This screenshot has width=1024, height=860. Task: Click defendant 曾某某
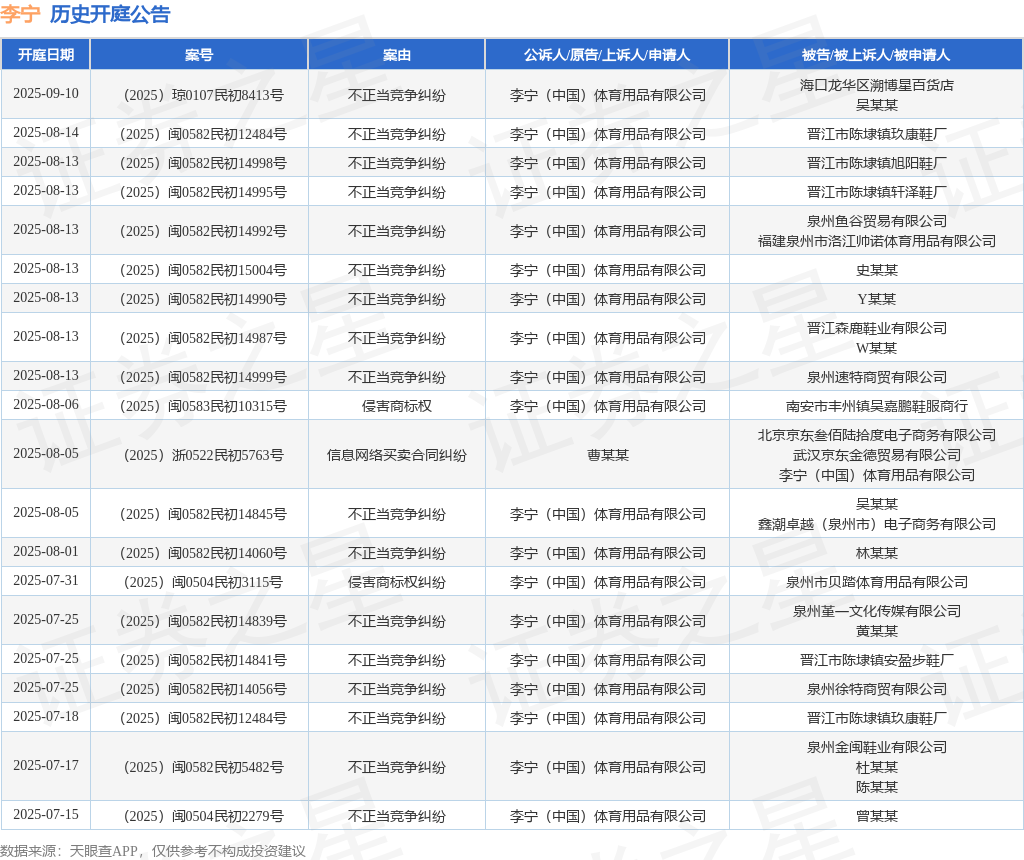pyautogui.click(x=876, y=816)
